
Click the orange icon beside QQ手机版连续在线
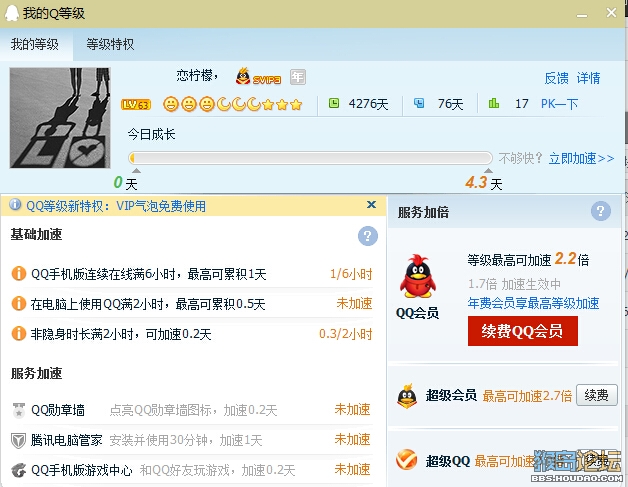18,274
